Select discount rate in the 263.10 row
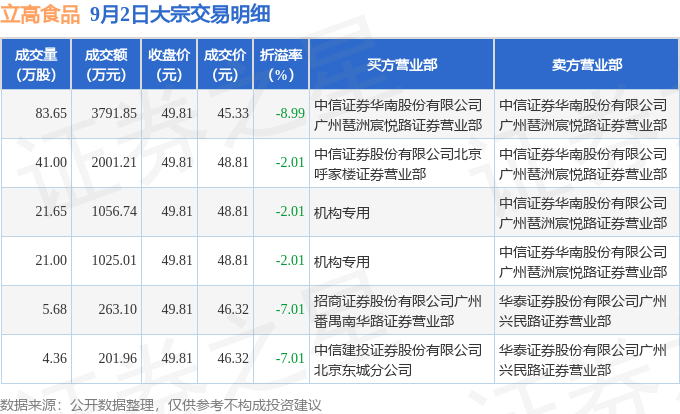Screen dimensions: 680x414 coord(290,310)
